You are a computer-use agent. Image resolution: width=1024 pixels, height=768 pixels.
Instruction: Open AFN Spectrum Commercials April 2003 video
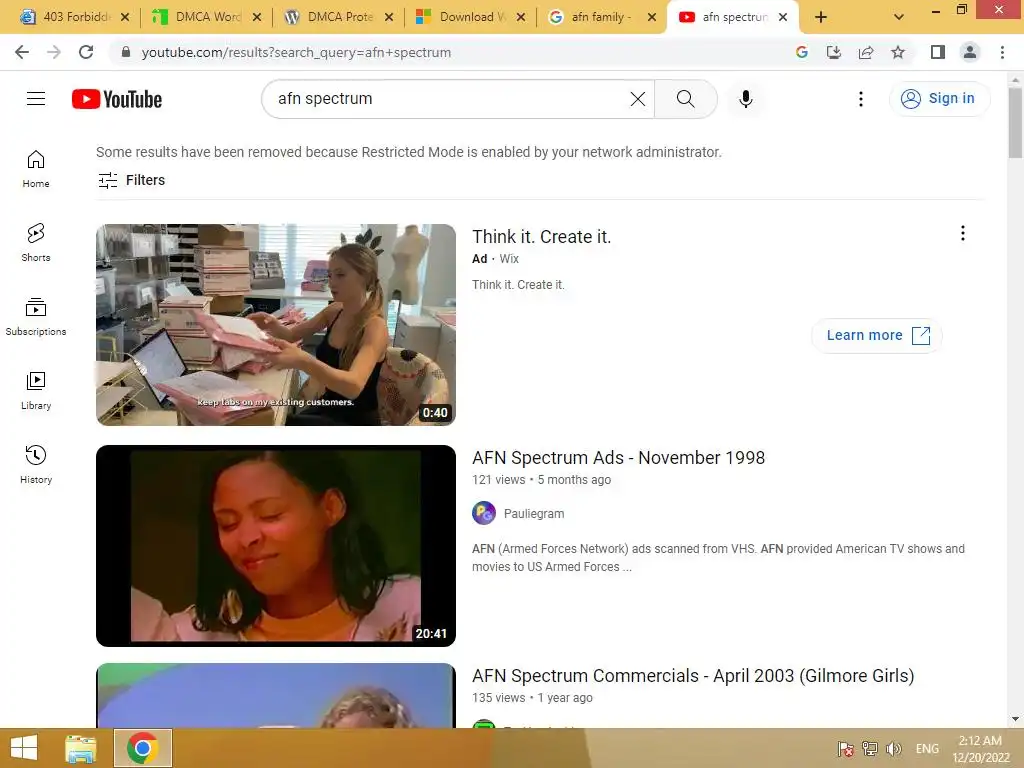[693, 676]
